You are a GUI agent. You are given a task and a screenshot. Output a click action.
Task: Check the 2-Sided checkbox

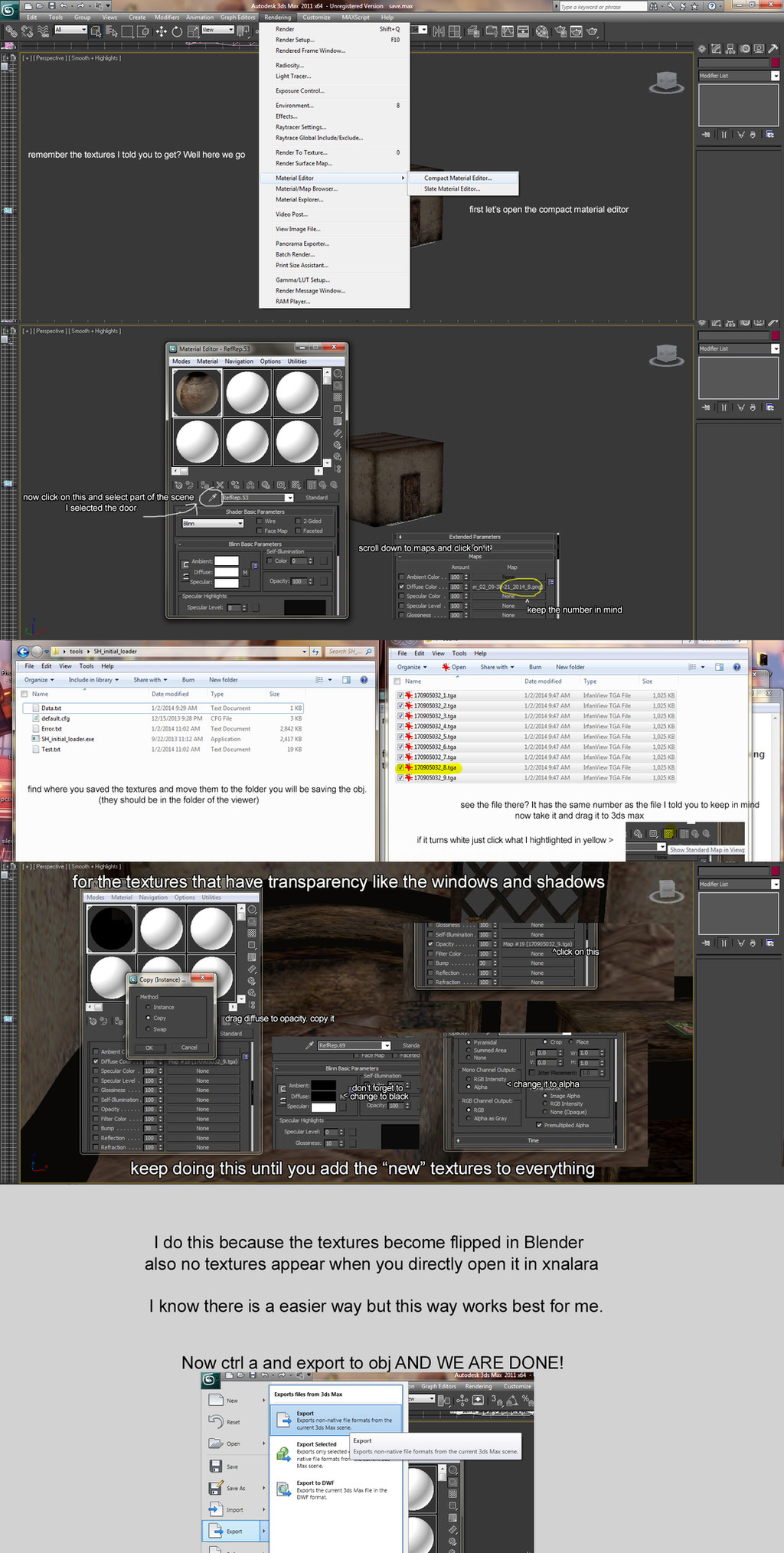click(298, 521)
